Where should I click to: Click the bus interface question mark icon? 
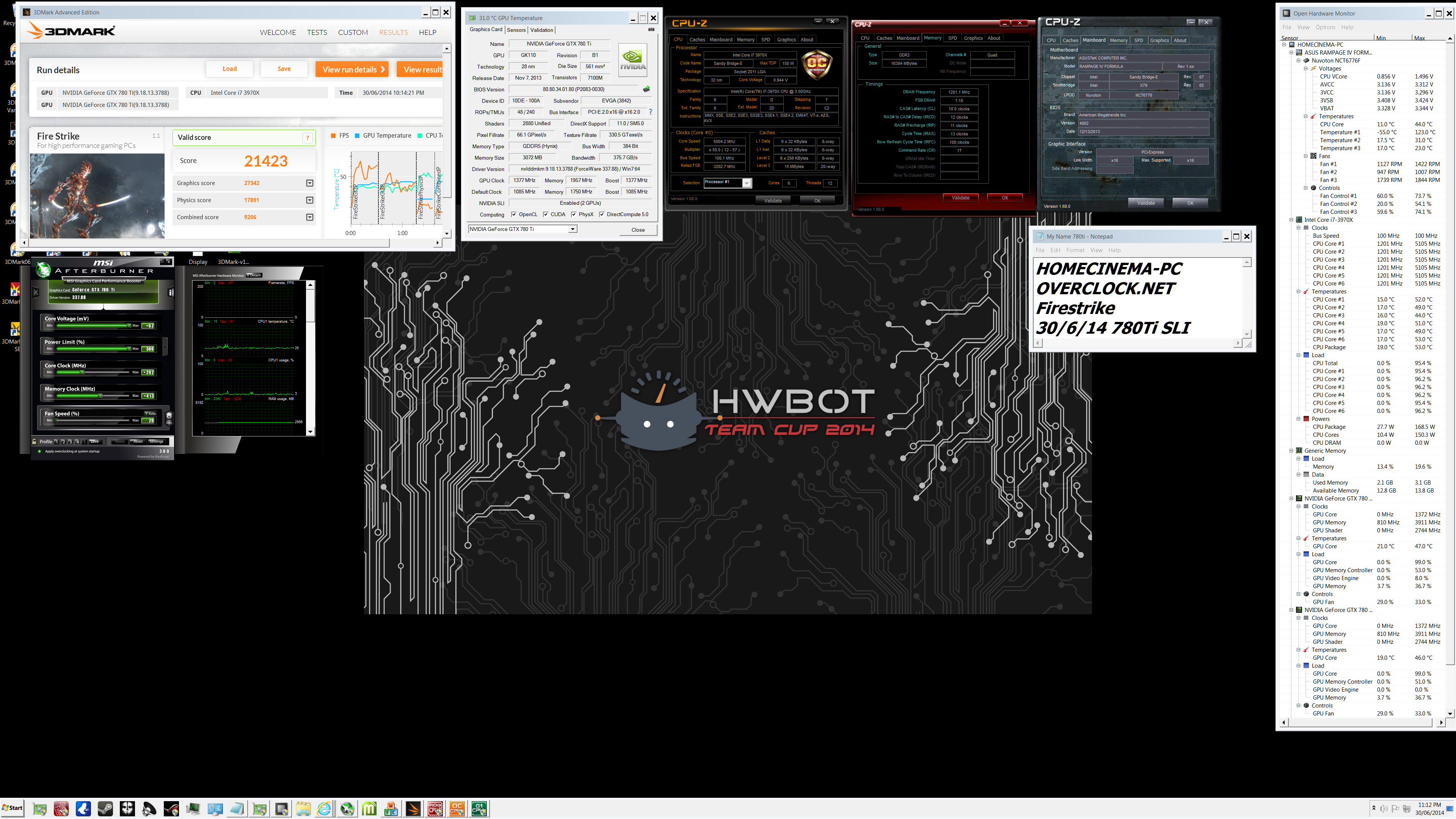650,112
